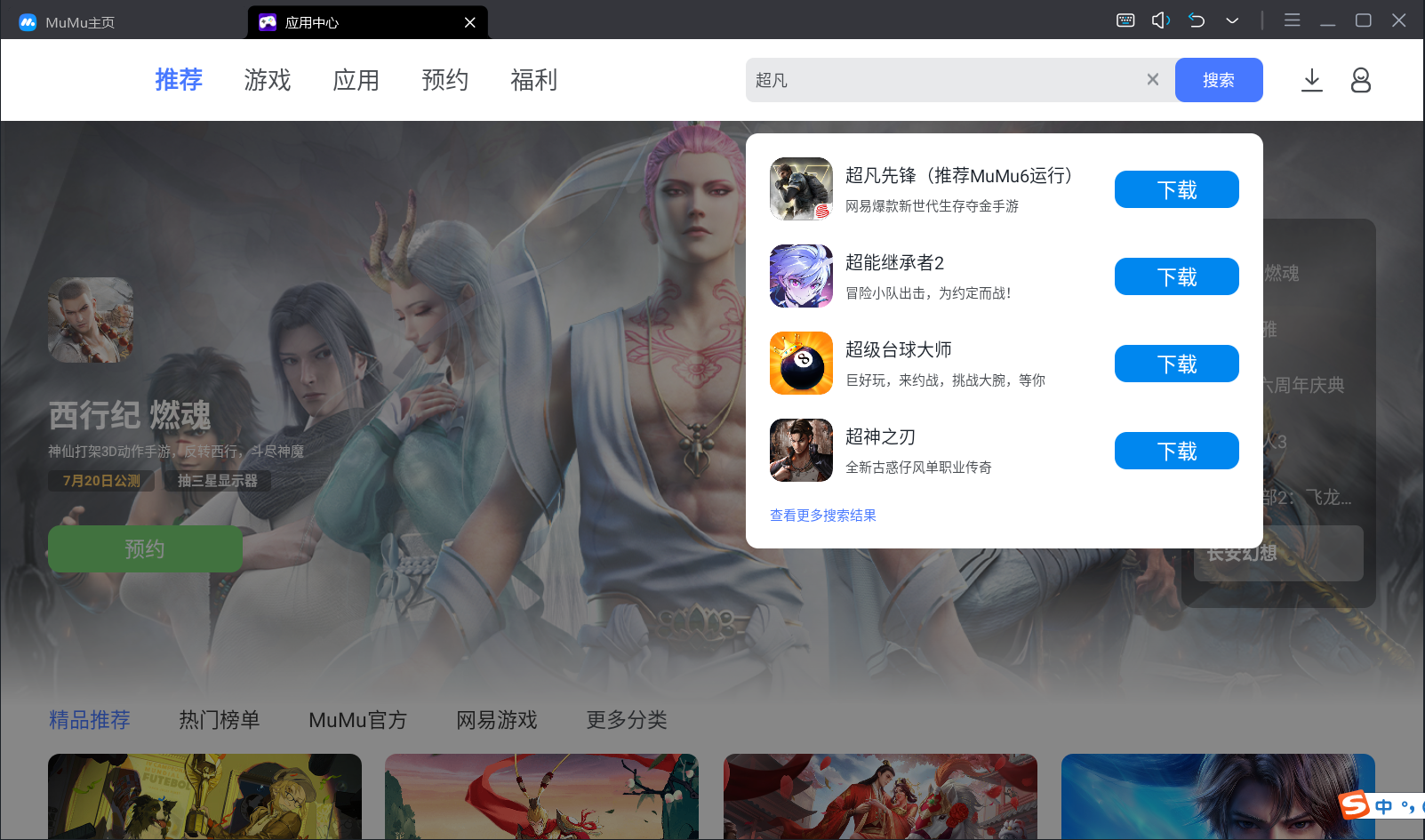Open the monkey king red scarf thumbnail
The height and width of the screenshot is (840, 1425).
(x=541, y=796)
